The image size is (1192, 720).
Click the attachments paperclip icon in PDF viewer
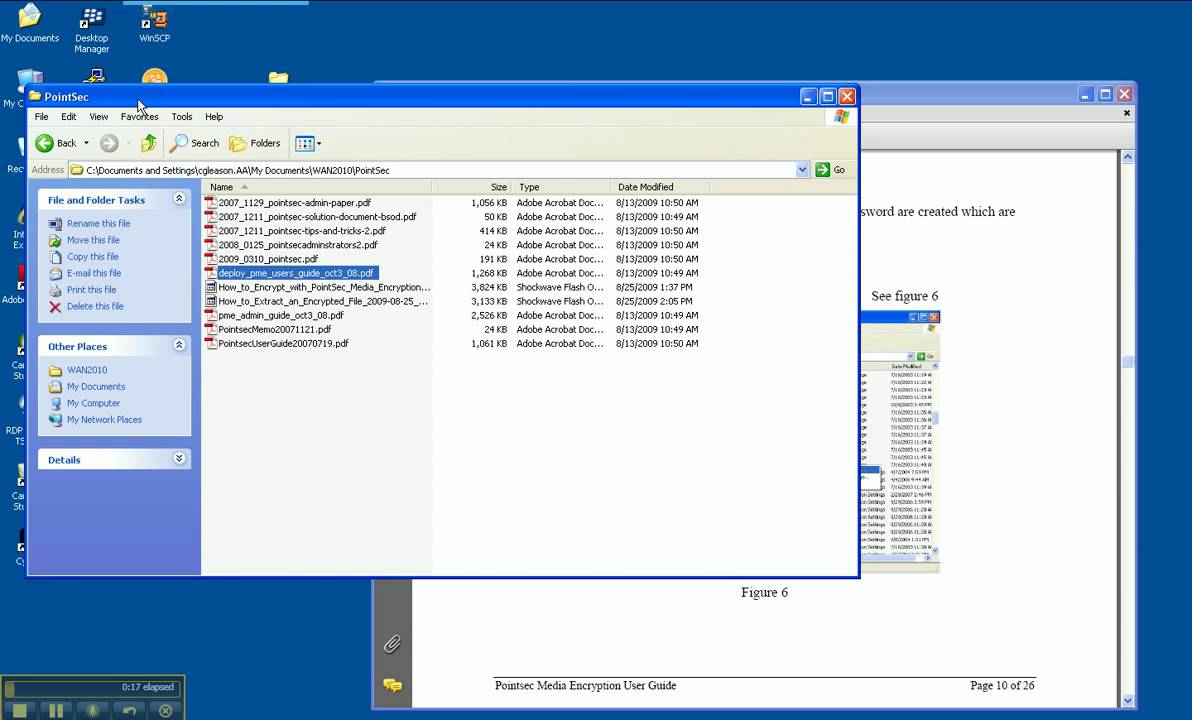392,644
